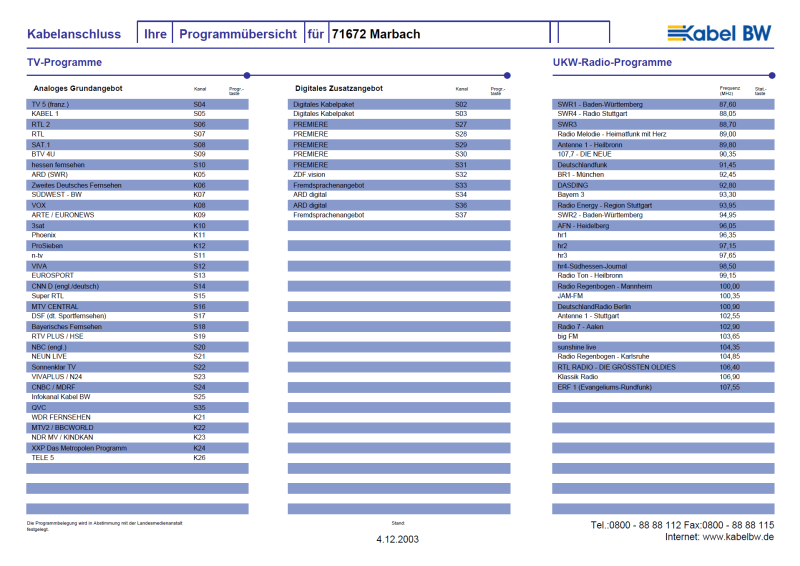Select the NEUN LIVE entry

tap(49, 356)
